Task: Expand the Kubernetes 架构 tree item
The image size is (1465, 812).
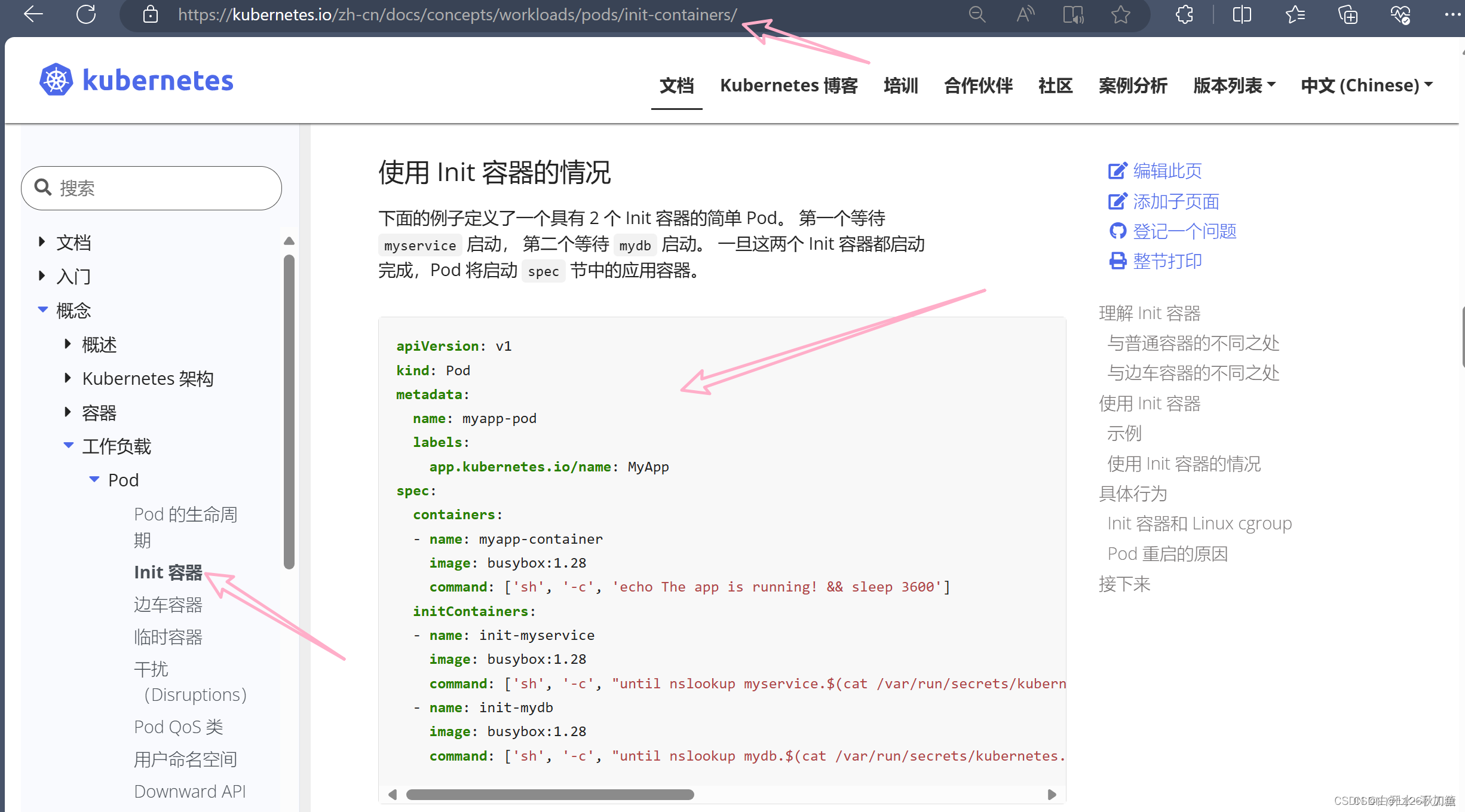Action: [x=68, y=378]
